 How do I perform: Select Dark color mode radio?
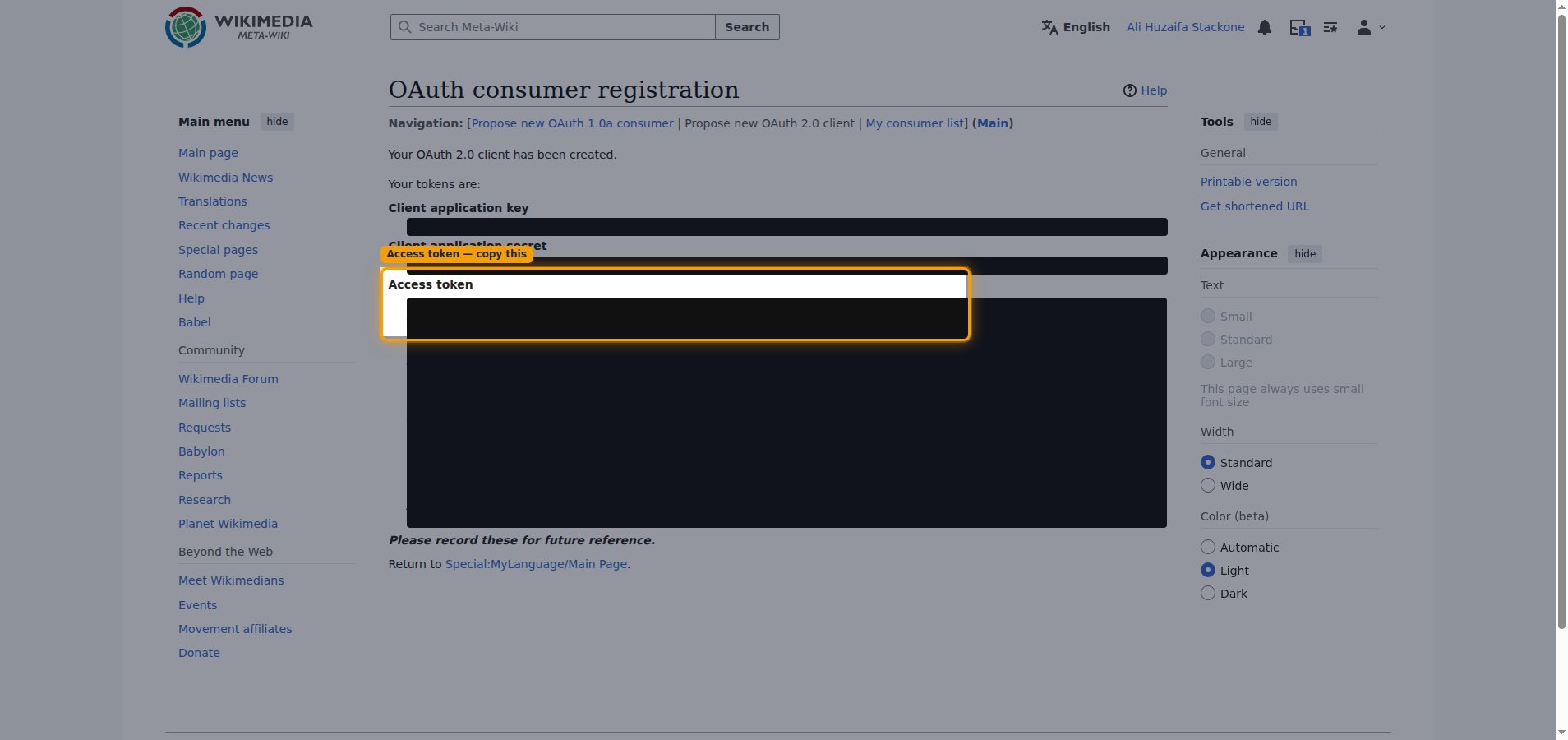coord(1208,593)
